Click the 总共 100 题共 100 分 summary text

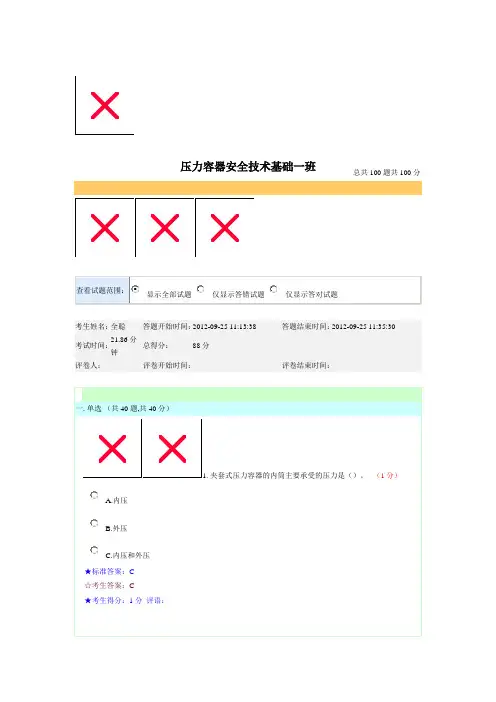pyautogui.click(x=387, y=172)
